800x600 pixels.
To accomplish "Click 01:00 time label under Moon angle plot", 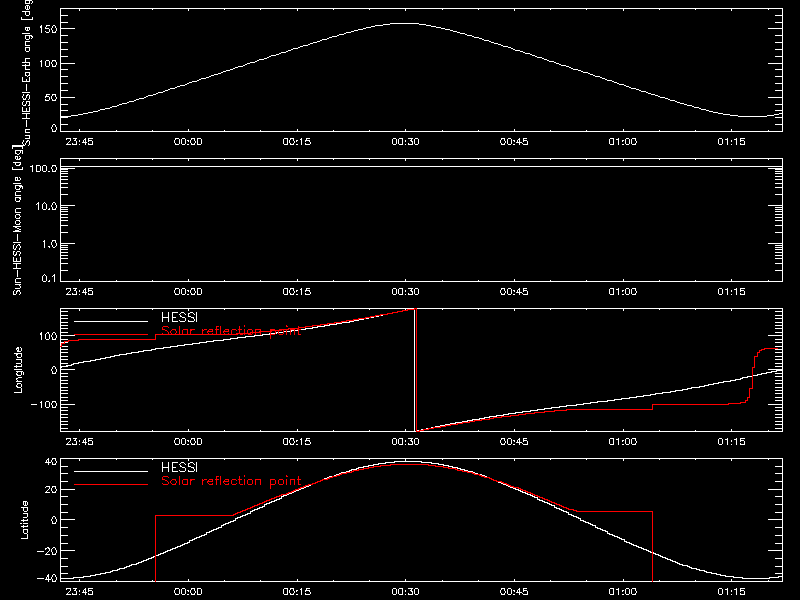I will (x=623, y=292).
